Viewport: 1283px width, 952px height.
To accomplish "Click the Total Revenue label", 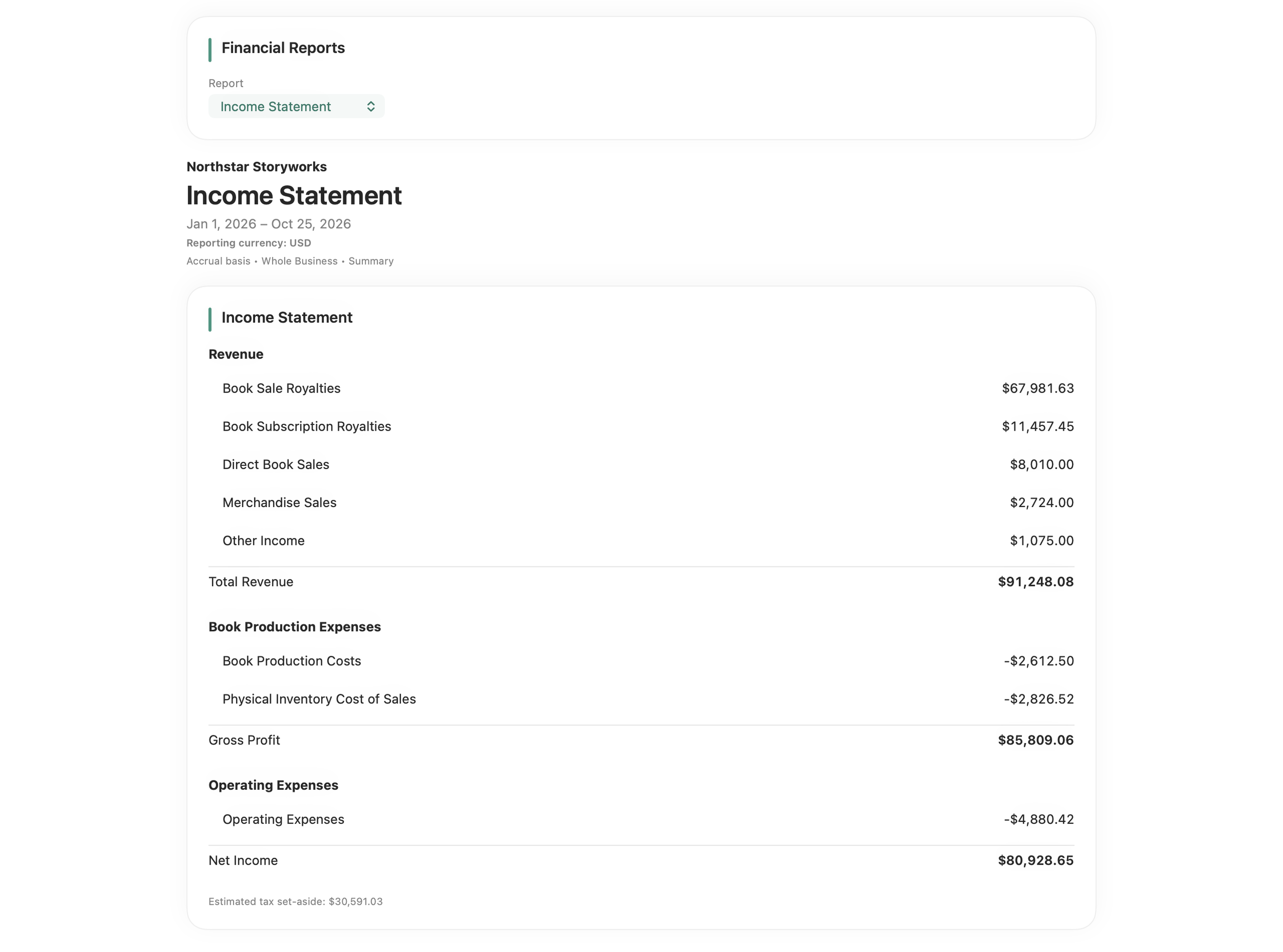I will click(250, 582).
